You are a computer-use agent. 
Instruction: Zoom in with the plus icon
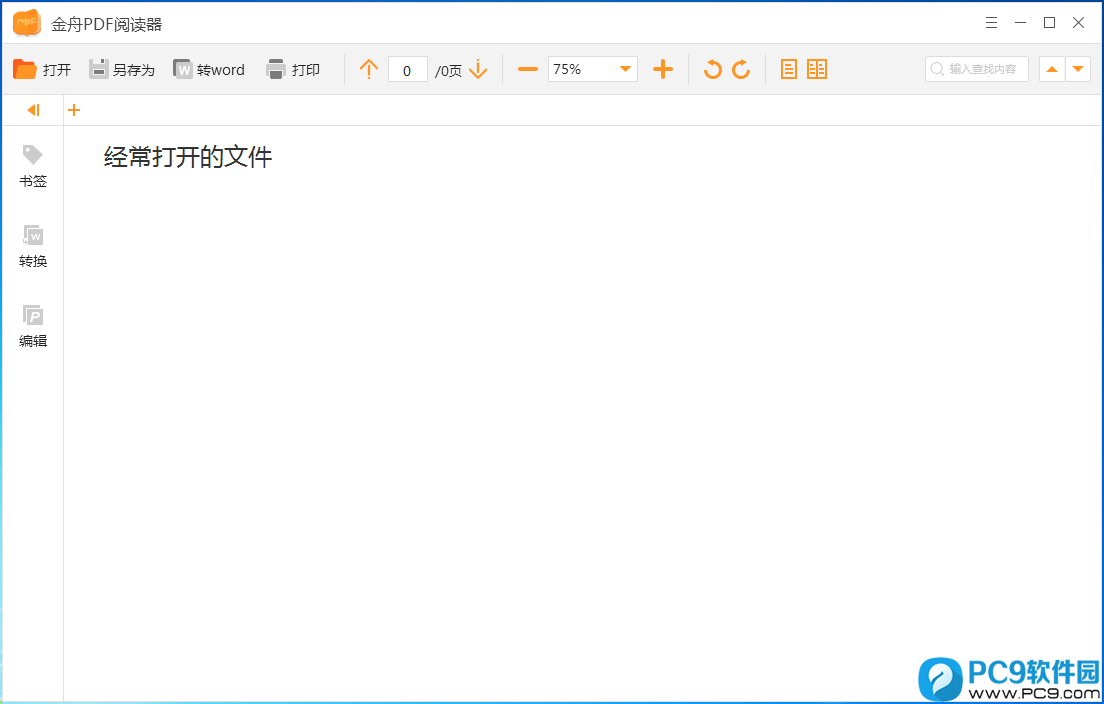tap(663, 69)
